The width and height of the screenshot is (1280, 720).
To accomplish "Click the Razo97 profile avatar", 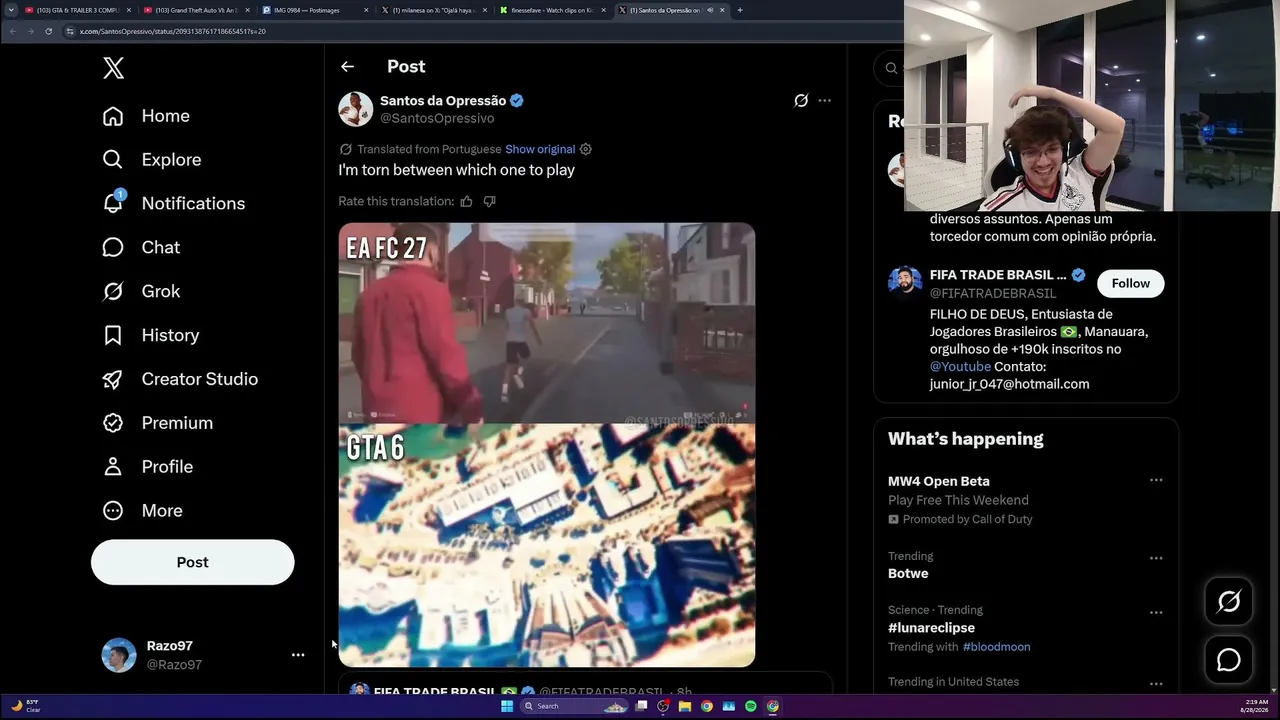I will click(119, 655).
